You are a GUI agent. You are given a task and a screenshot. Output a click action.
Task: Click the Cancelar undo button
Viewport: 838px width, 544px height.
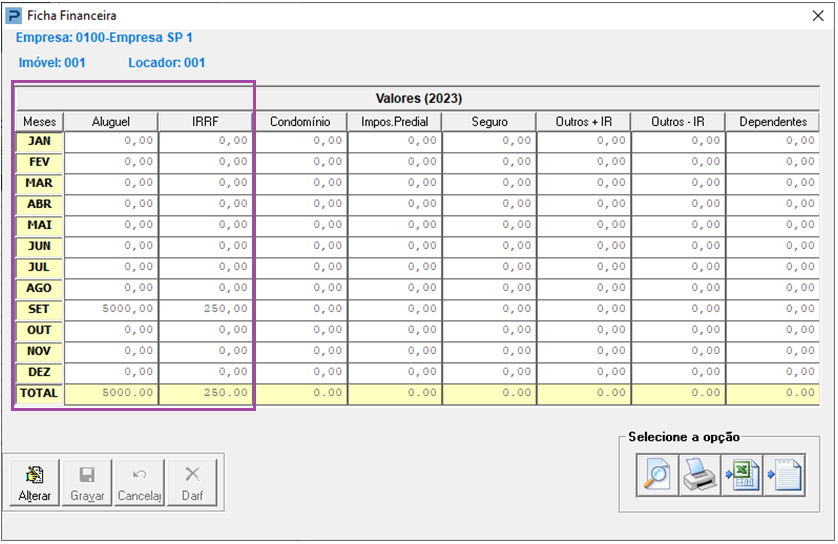tap(140, 484)
